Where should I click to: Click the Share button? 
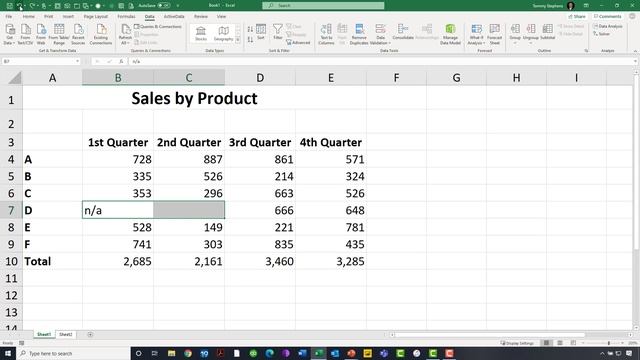pyautogui.click(x=577, y=16)
